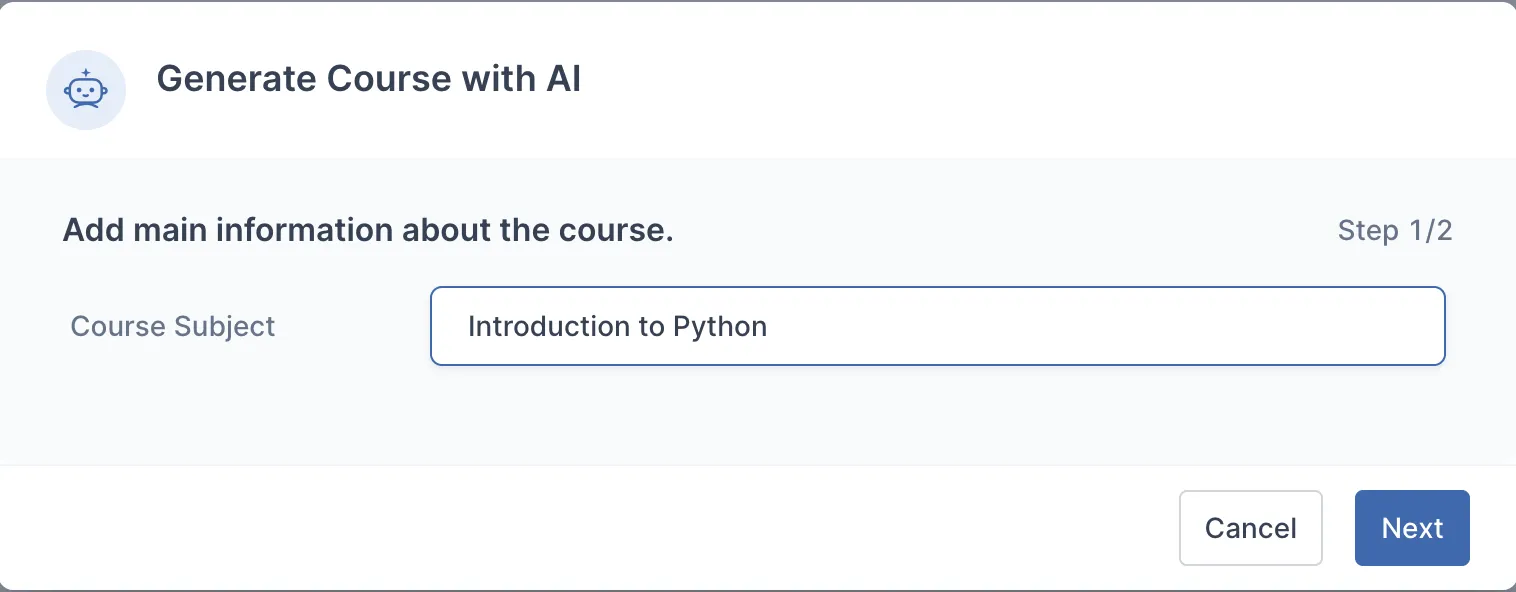Click the word Generate in dialog title
Screen dimensions: 1516x592
click(x=236, y=79)
